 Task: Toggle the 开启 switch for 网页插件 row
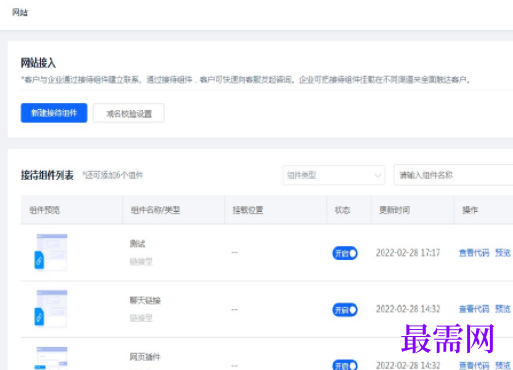coord(345,365)
